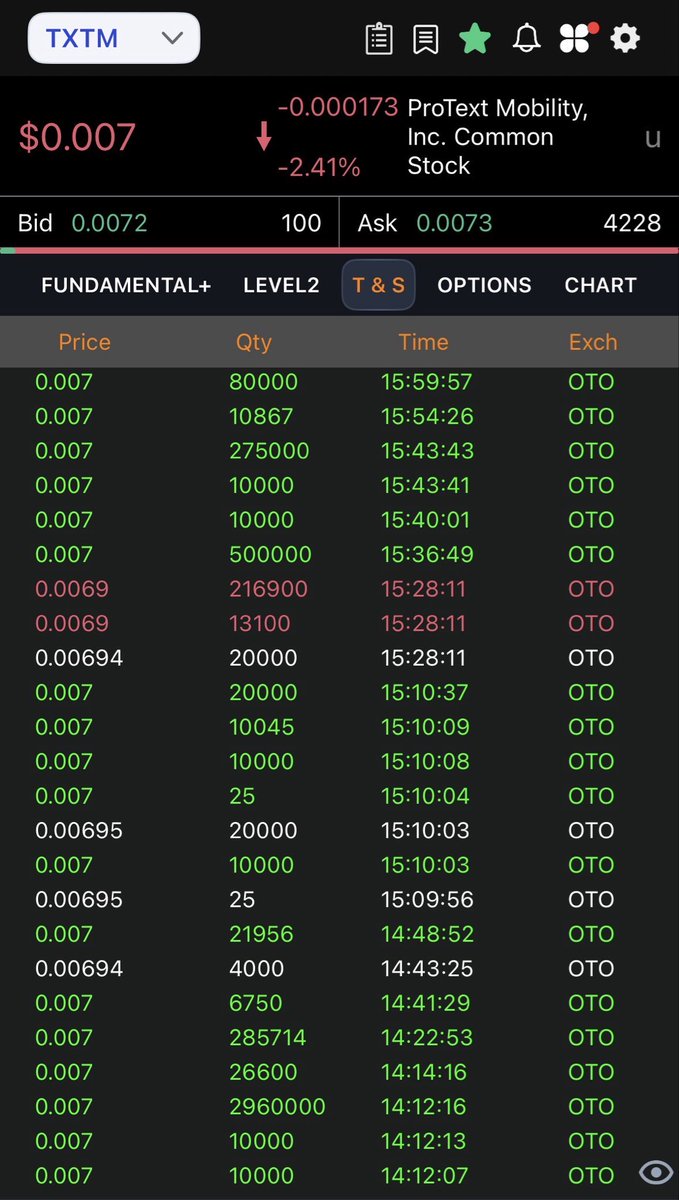
Task: Click the Exch column header
Action: 593,342
